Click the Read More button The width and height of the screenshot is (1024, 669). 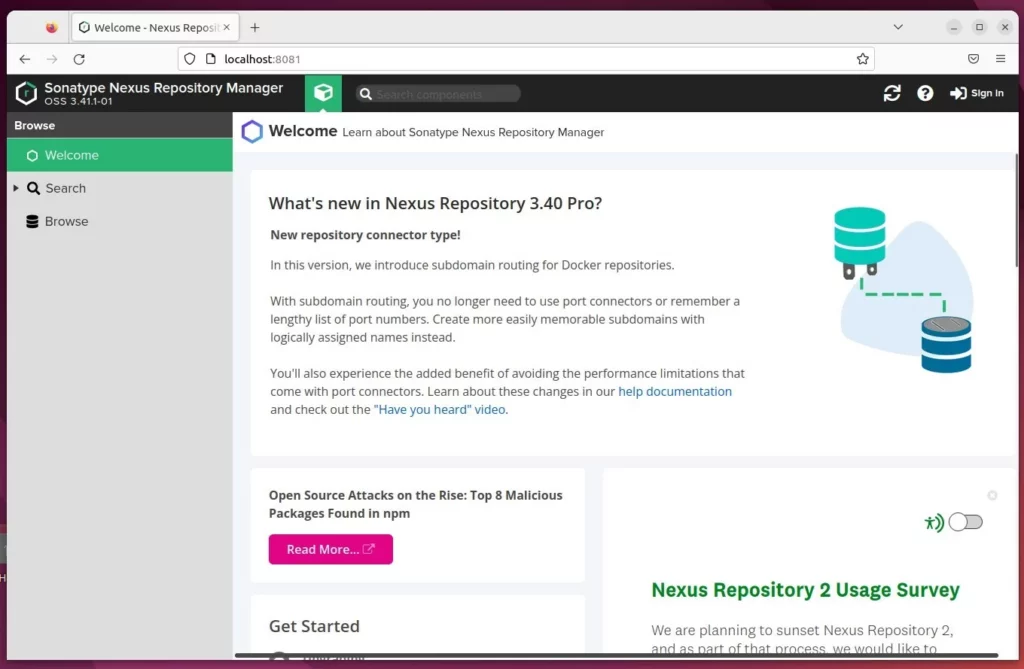click(x=330, y=549)
